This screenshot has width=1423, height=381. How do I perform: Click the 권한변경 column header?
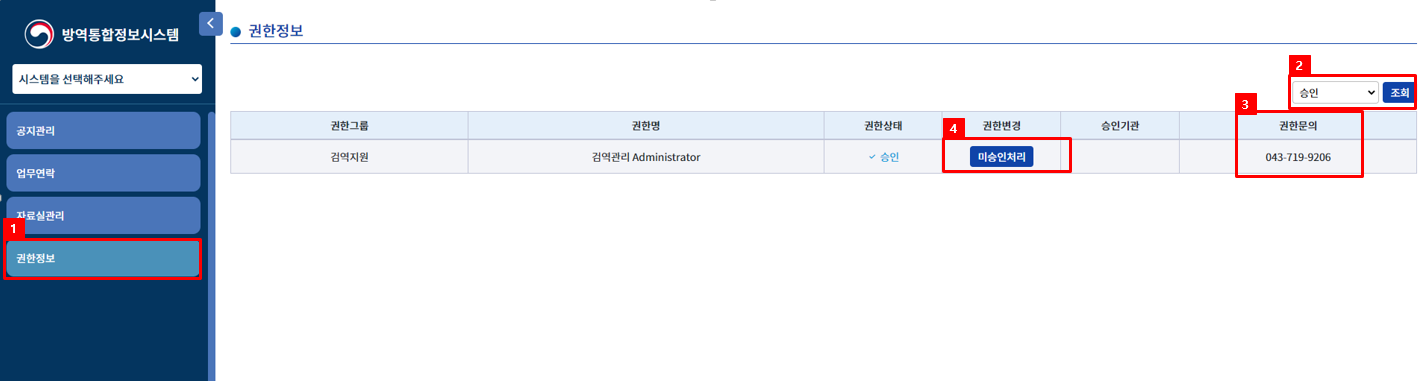point(1001,126)
